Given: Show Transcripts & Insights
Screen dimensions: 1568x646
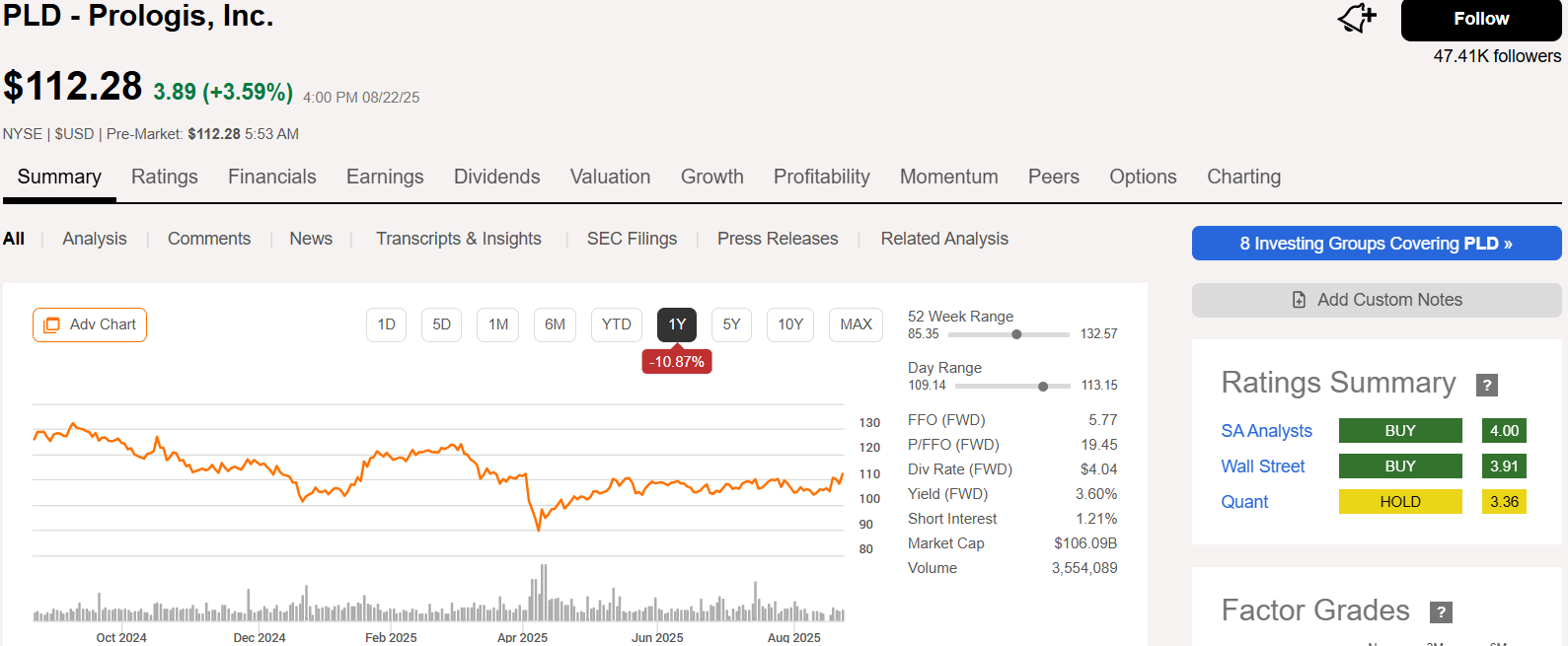Looking at the screenshot, I should [x=459, y=239].
